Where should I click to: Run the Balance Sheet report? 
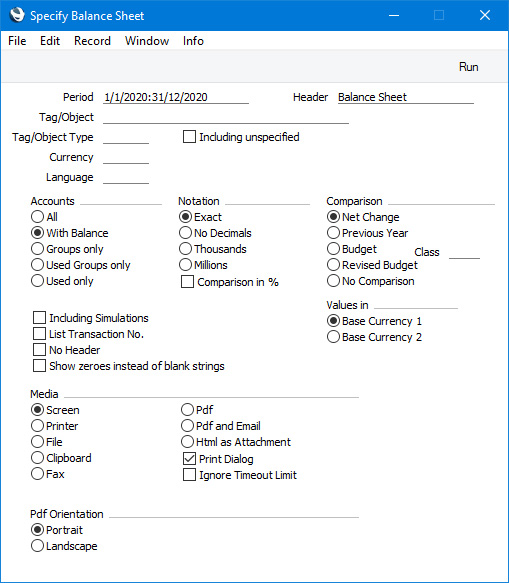click(x=468, y=67)
